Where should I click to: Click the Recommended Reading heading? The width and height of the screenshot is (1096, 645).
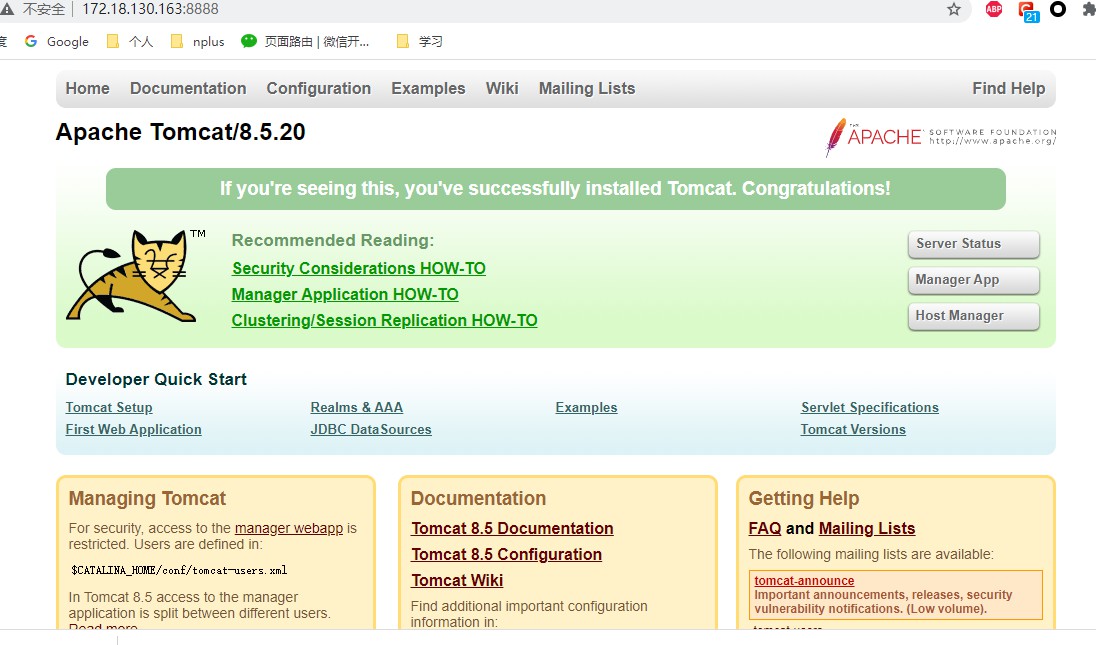coord(333,240)
